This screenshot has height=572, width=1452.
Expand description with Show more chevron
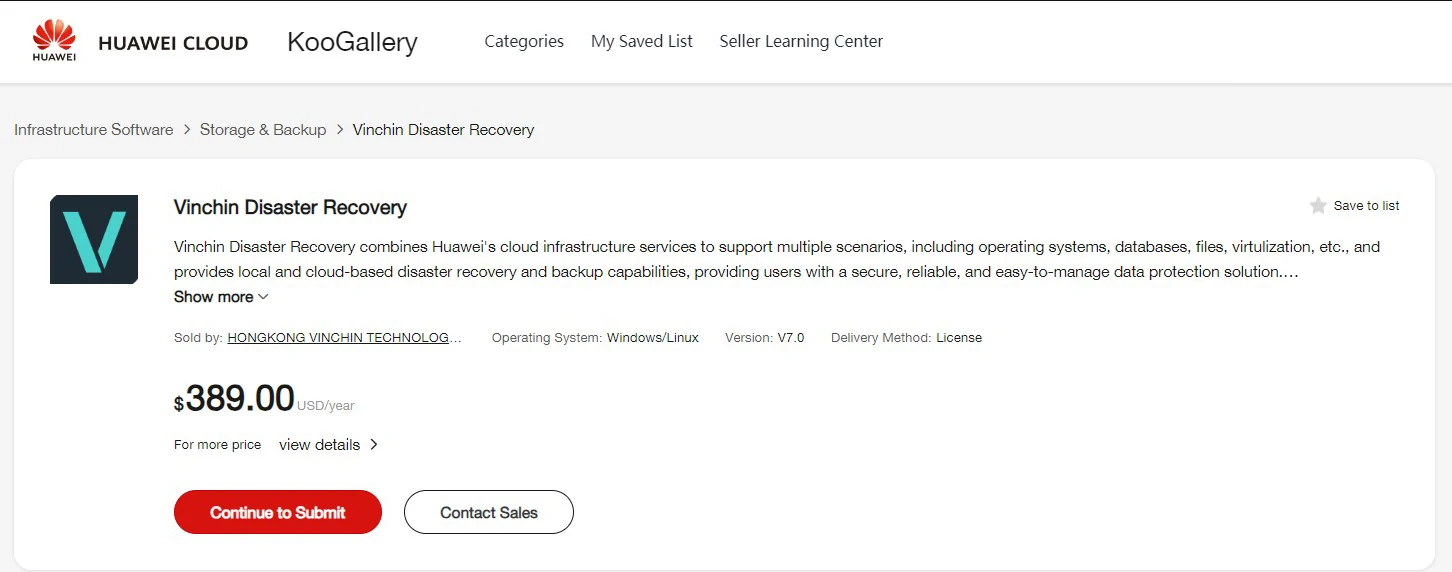coord(263,297)
